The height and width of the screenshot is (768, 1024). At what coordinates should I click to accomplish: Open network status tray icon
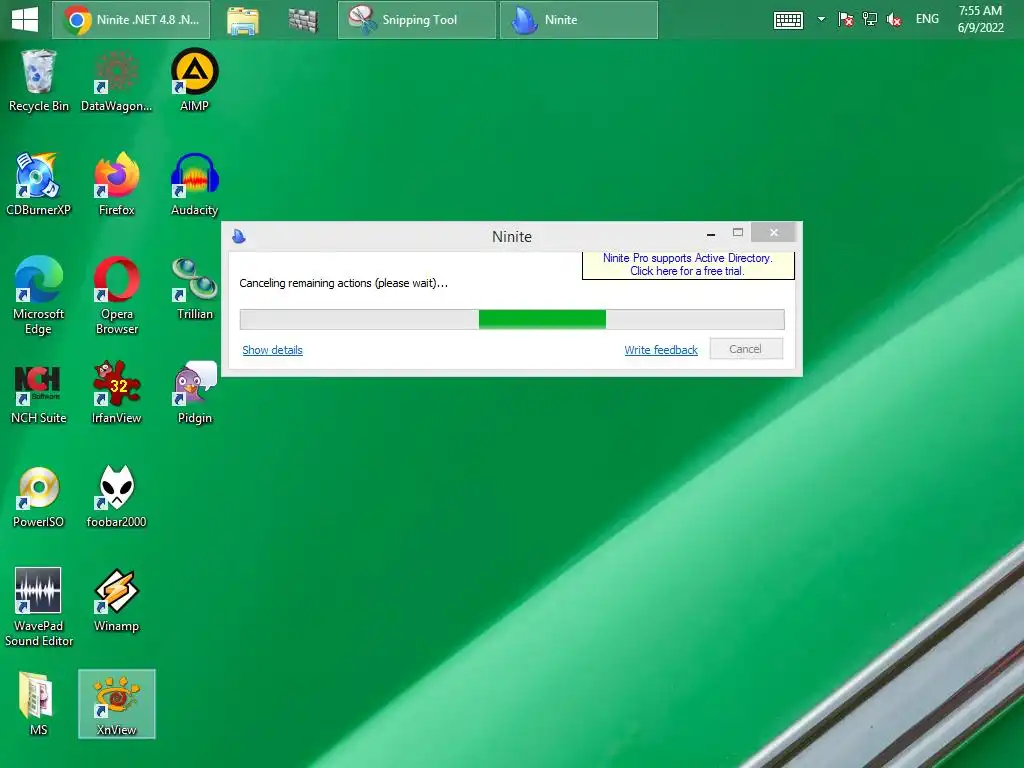[x=870, y=20]
